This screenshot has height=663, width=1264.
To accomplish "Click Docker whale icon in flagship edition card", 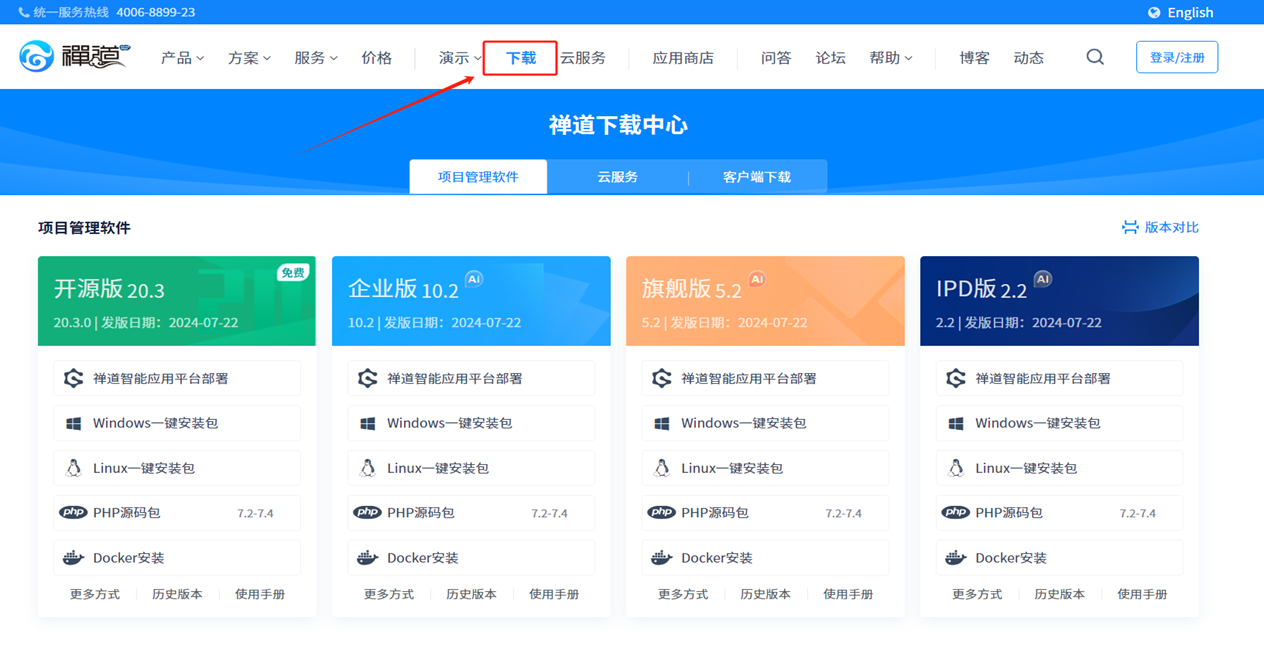I will (x=661, y=558).
